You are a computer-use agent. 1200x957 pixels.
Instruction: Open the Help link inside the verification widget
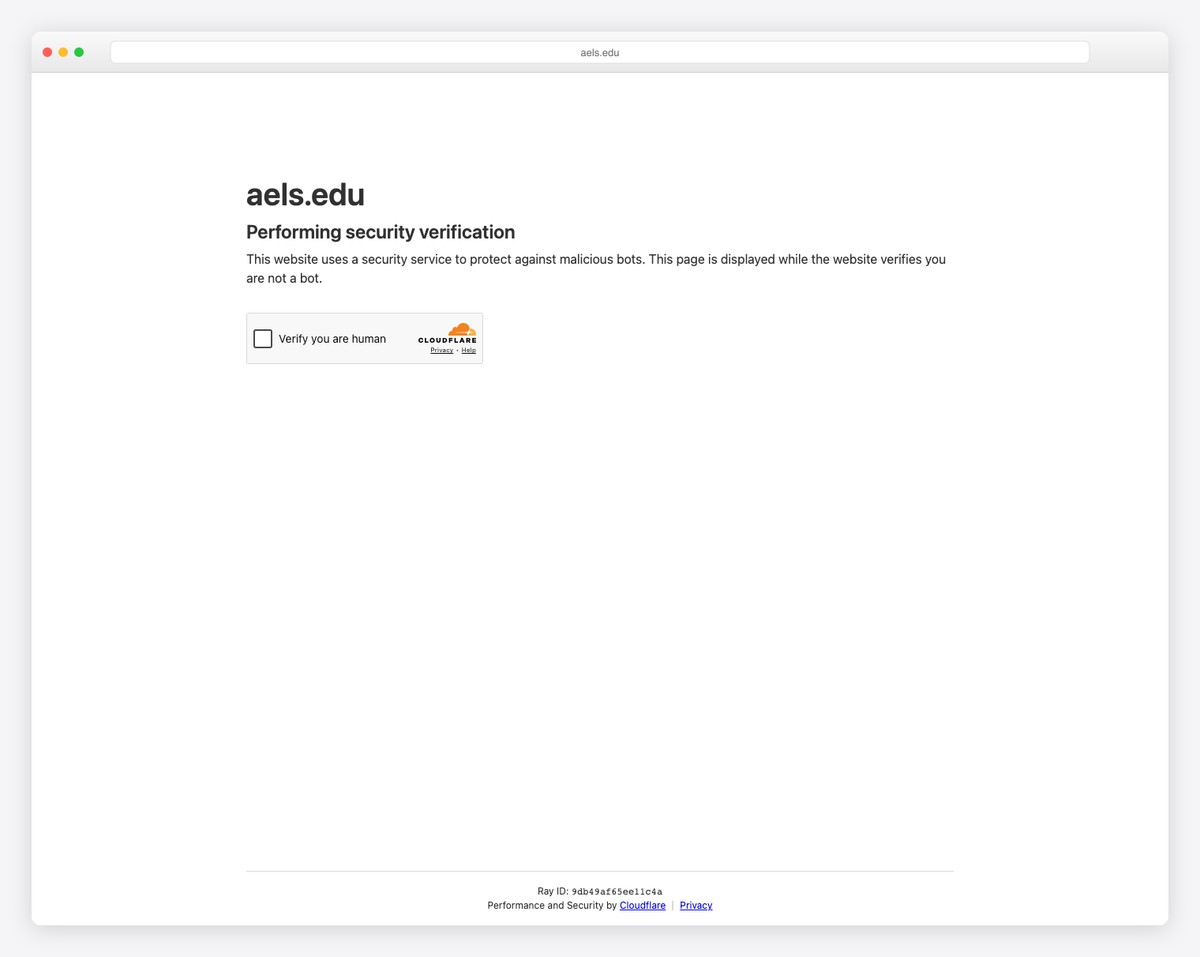469,351
